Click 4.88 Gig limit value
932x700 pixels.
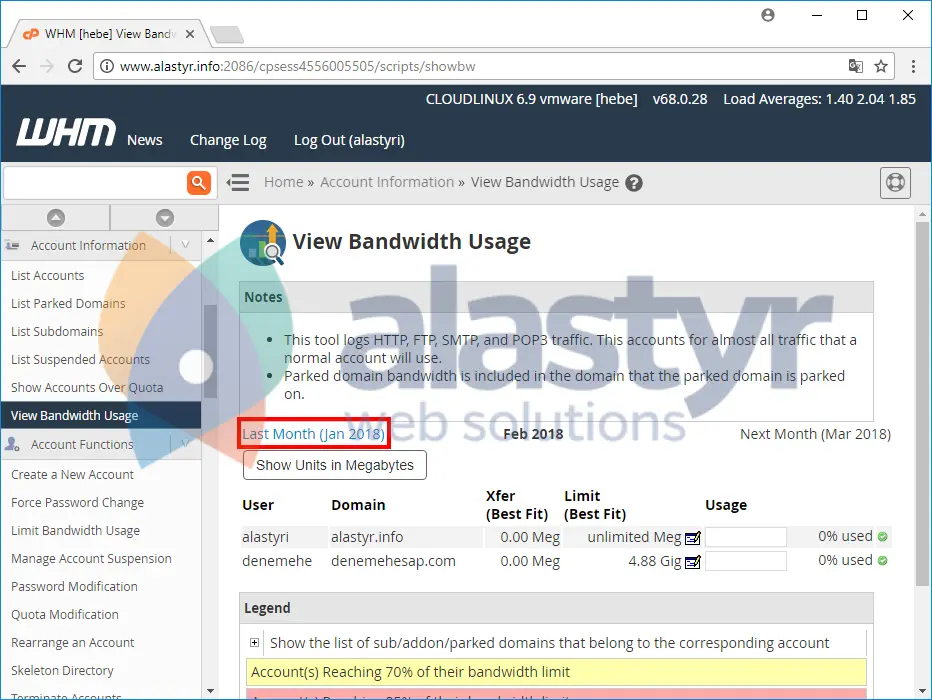(x=655, y=562)
